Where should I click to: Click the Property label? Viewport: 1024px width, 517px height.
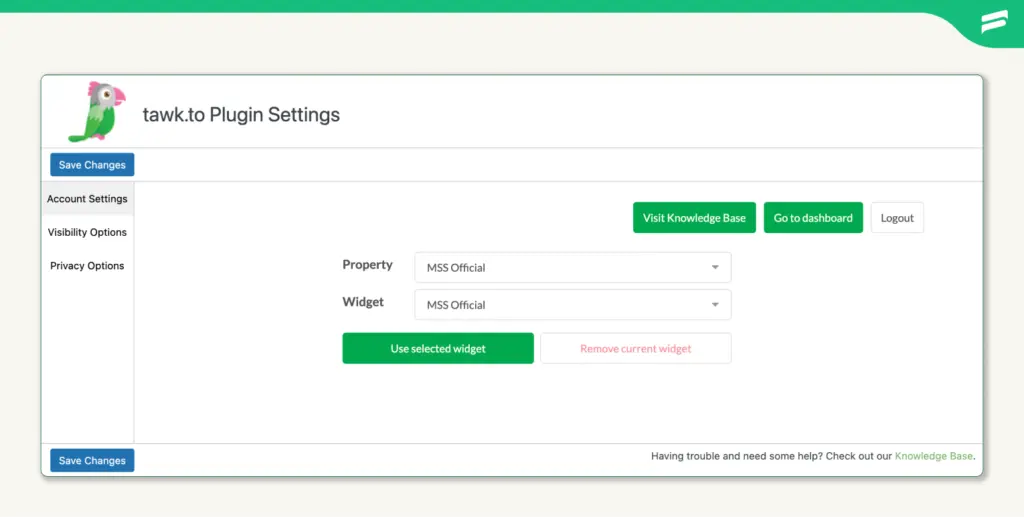pos(368,264)
